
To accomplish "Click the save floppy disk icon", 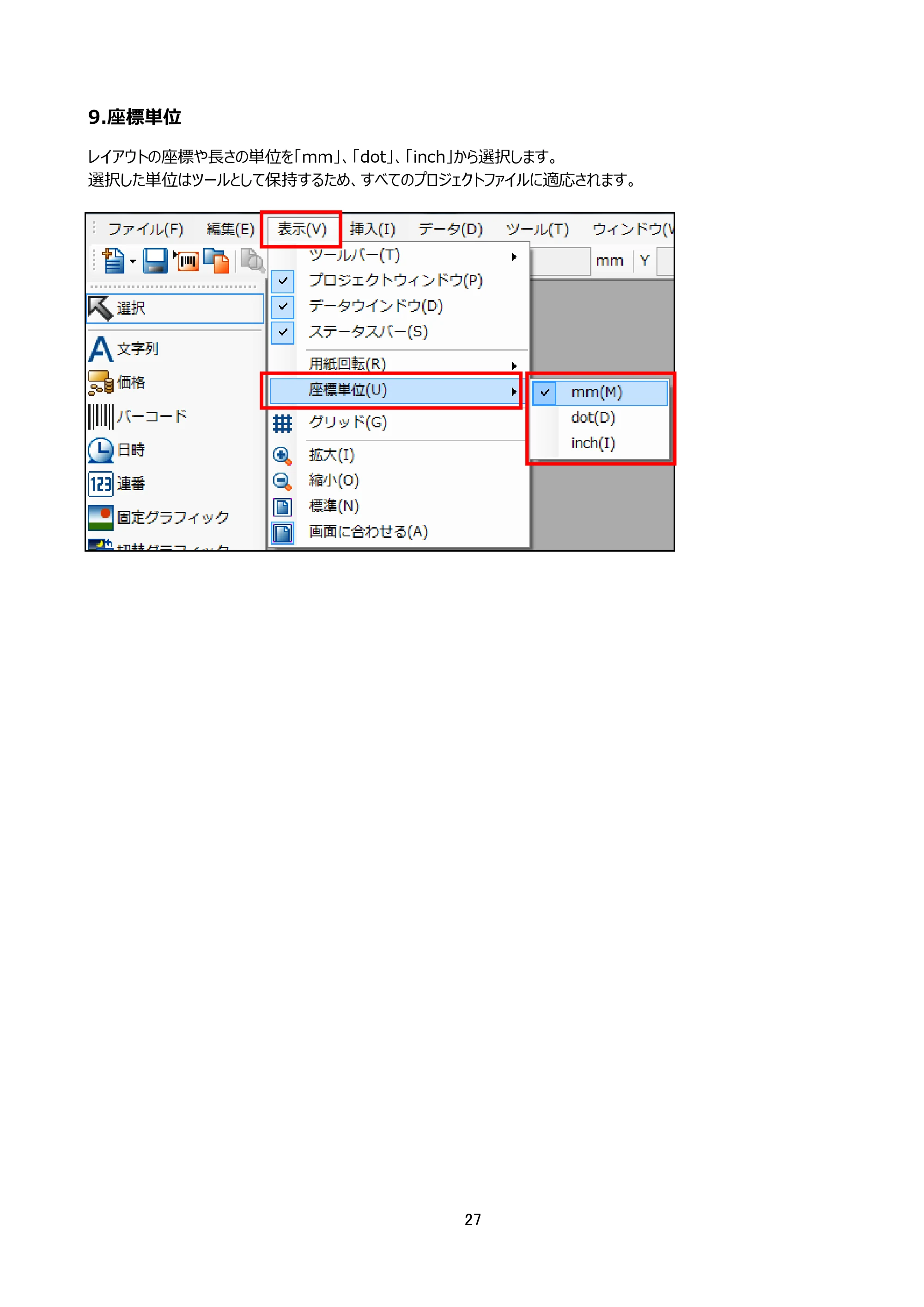I will (x=155, y=261).
